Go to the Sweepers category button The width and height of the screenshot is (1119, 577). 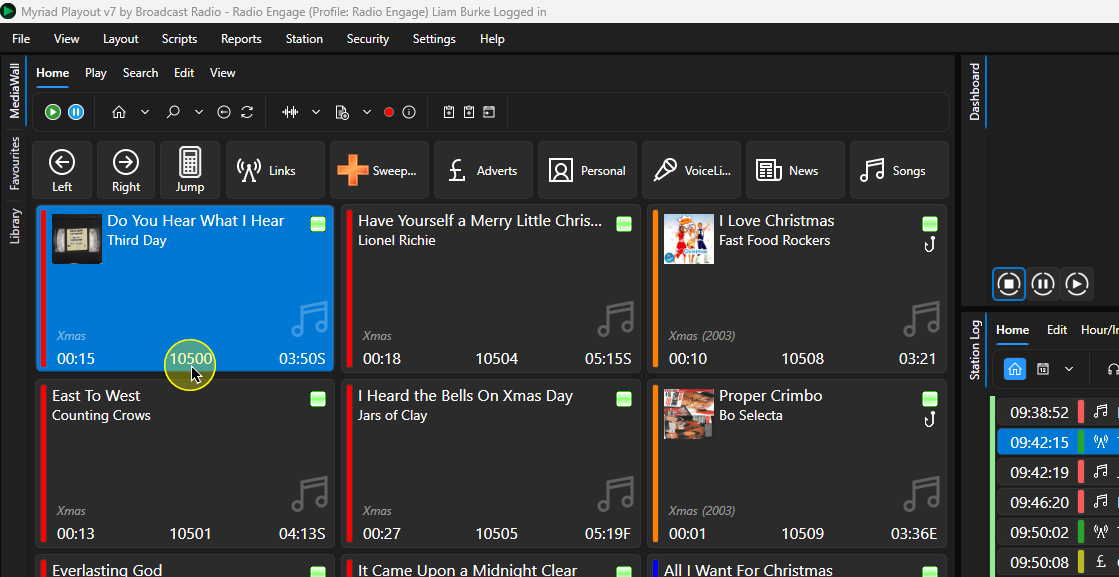(x=379, y=170)
